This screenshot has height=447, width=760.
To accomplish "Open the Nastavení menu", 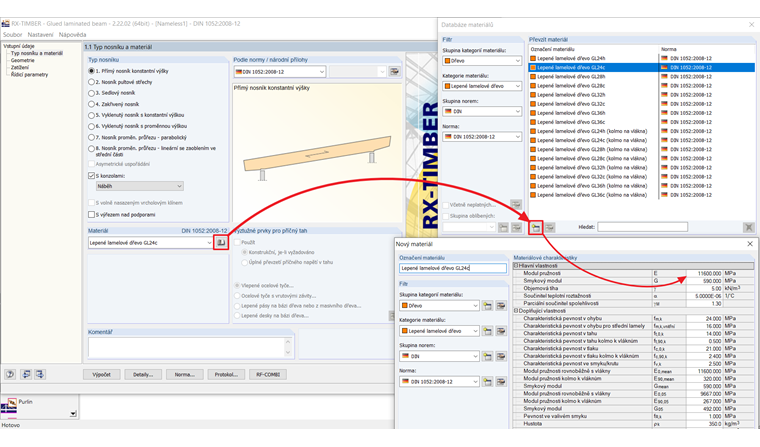I will pos(40,35).
